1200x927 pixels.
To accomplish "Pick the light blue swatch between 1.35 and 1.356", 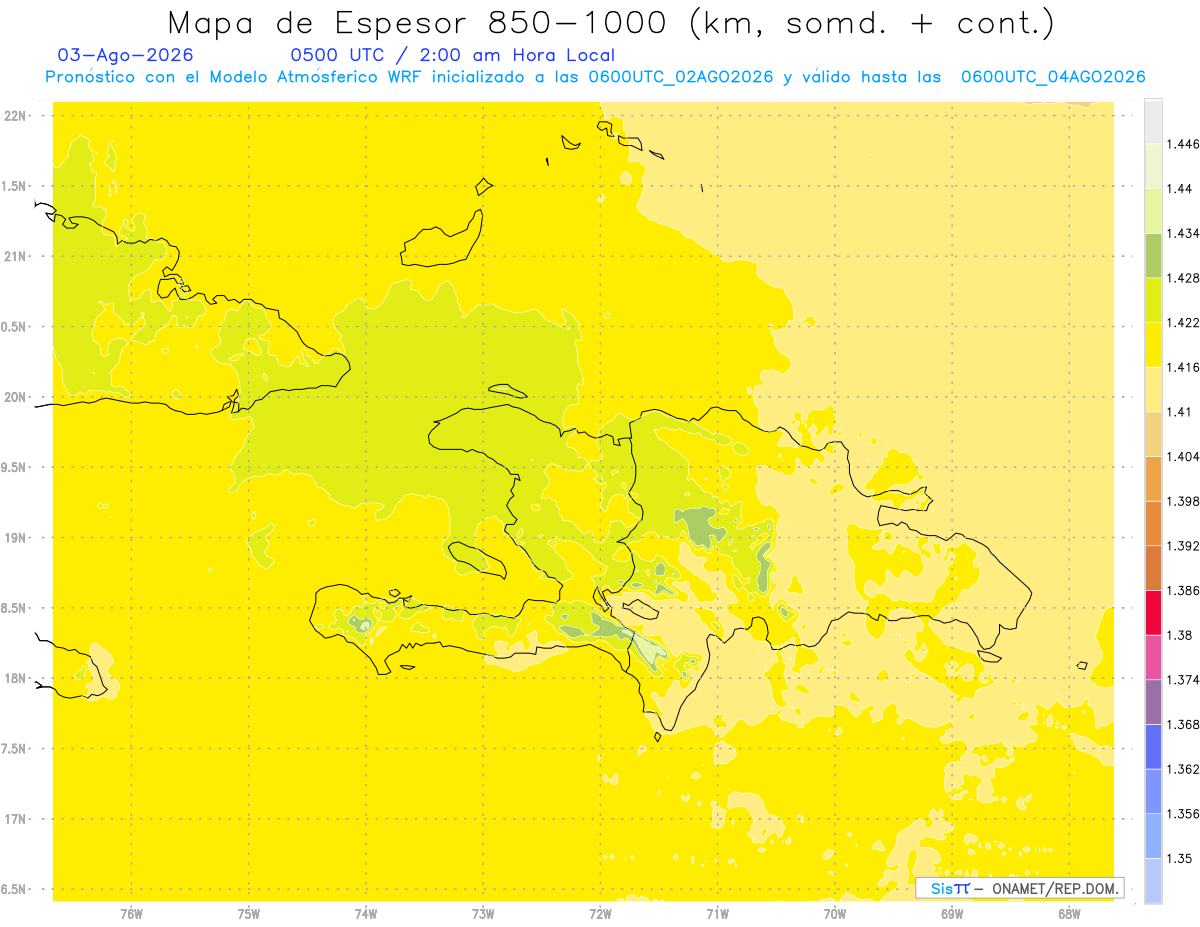I will 1153,836.
